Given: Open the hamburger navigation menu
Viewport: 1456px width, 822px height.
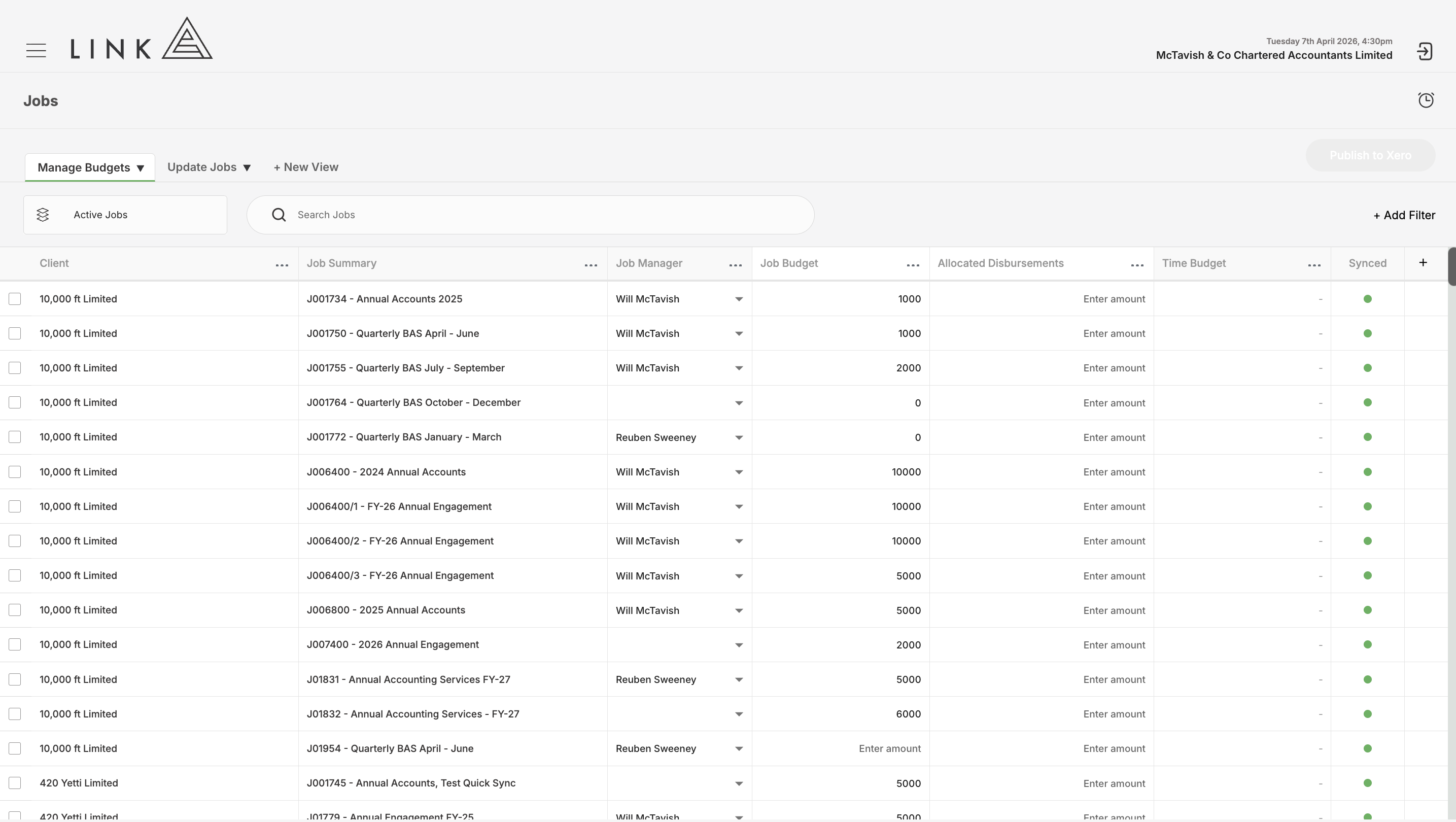Looking at the screenshot, I should point(36,50).
